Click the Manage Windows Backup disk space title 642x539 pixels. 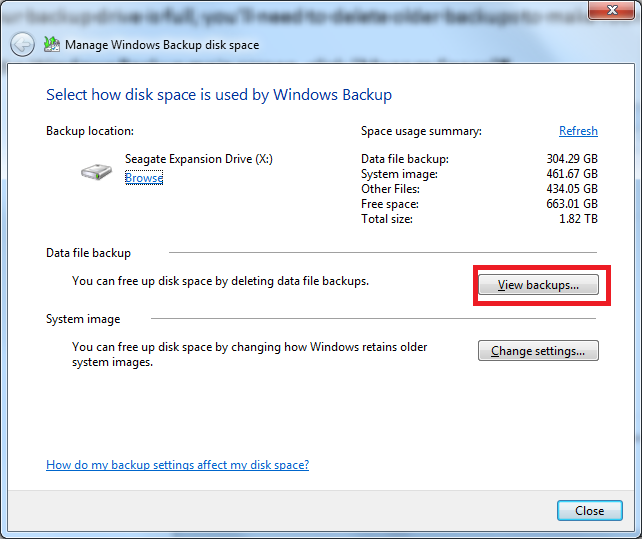pos(162,45)
